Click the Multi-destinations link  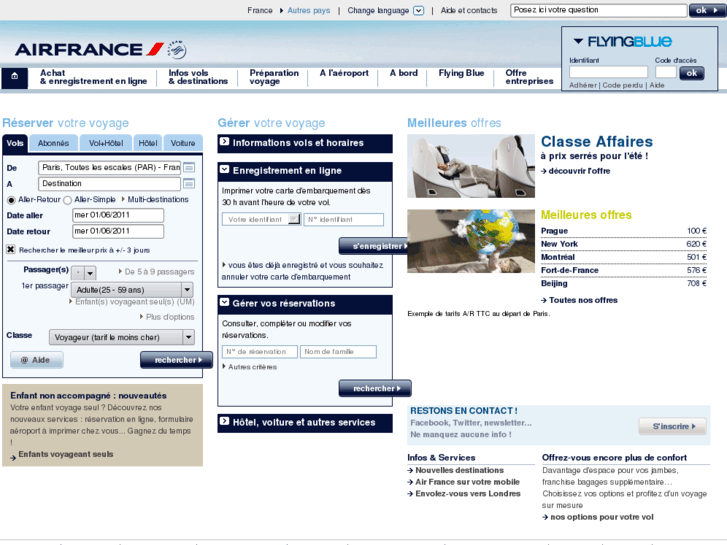point(158,199)
